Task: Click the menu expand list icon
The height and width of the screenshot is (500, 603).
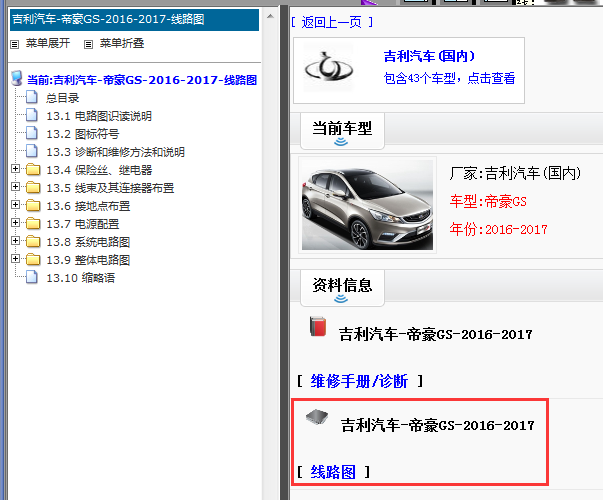Action: tap(15, 44)
